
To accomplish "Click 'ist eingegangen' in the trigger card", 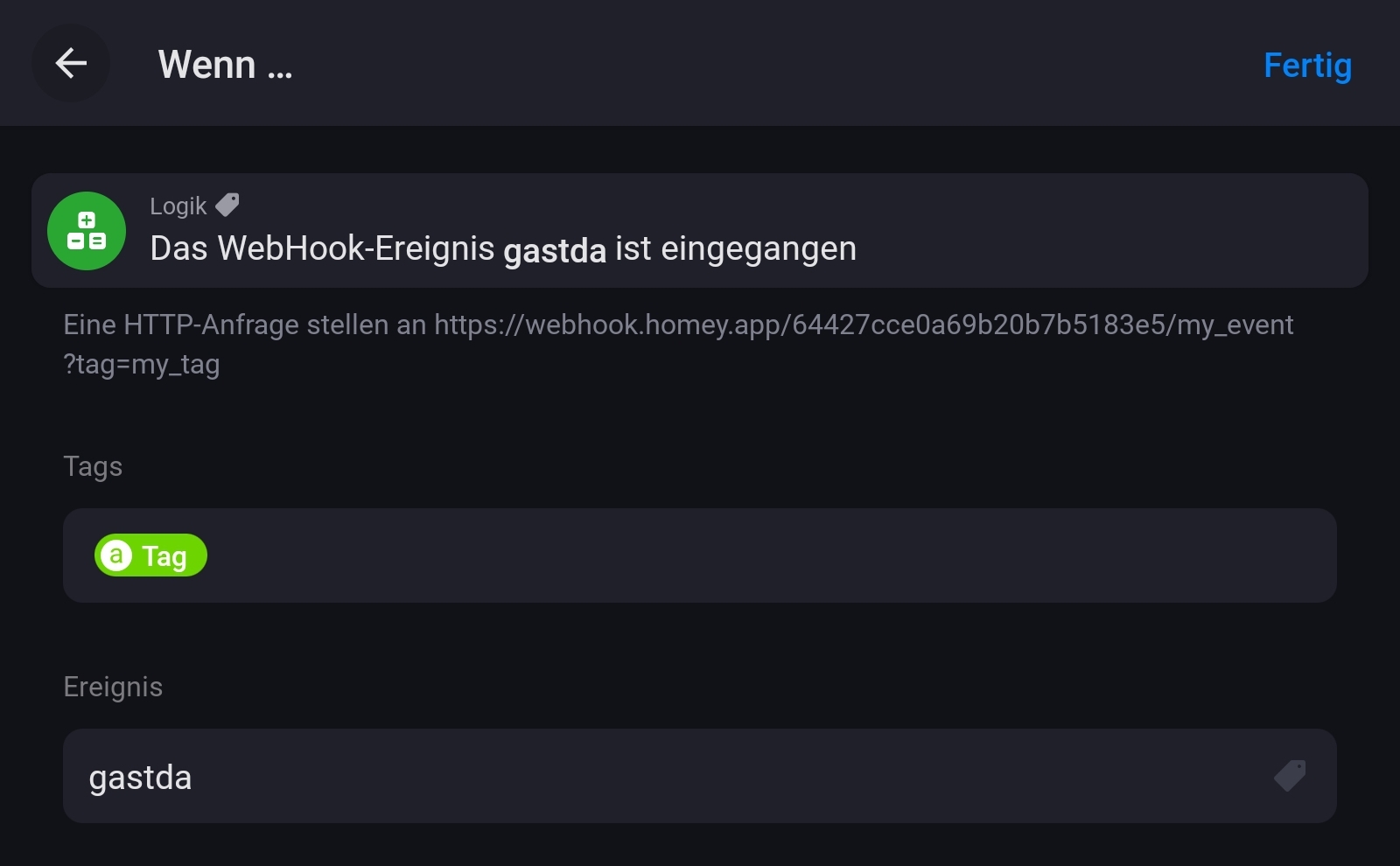I will pos(735,249).
